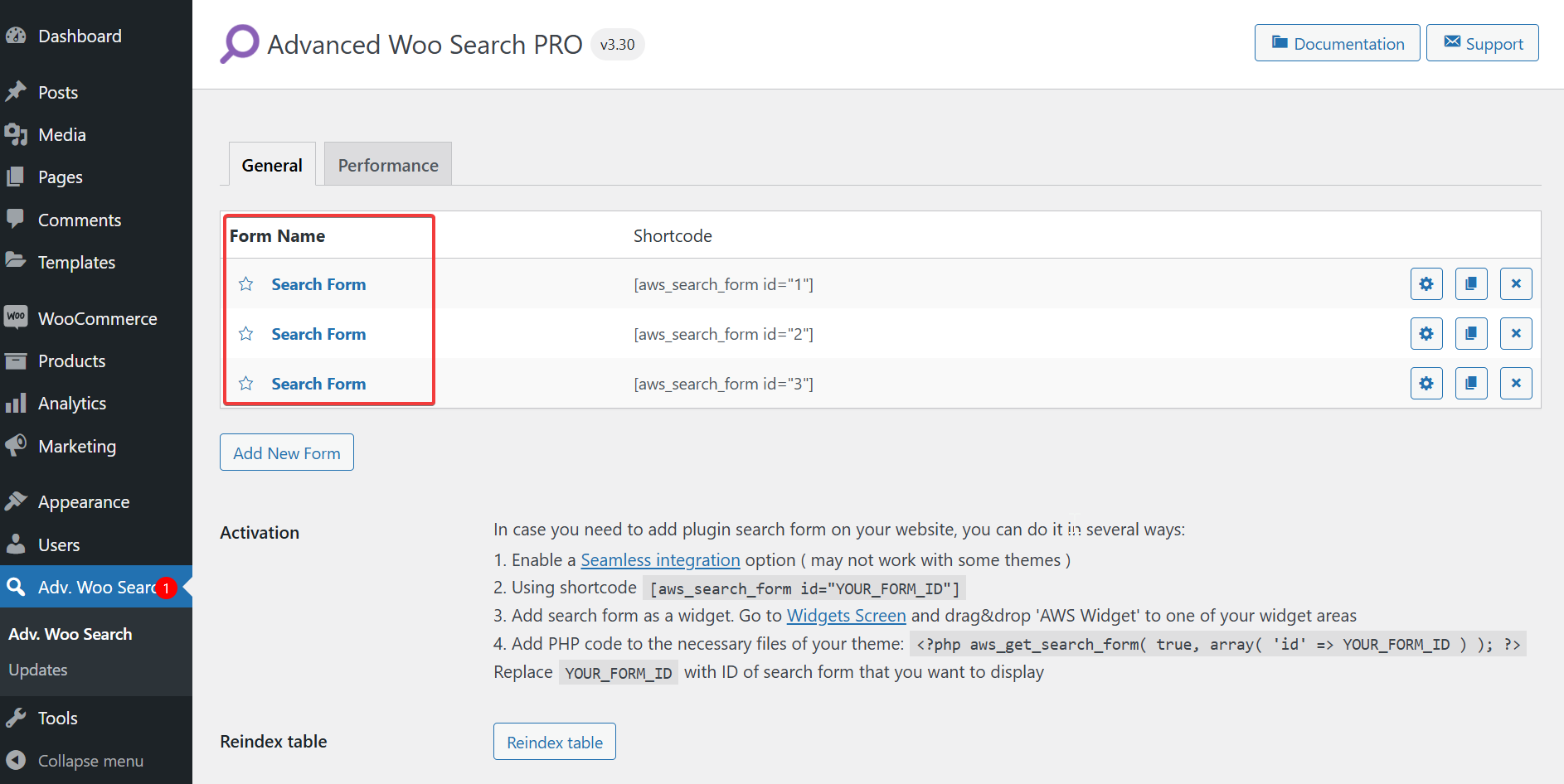This screenshot has width=1564, height=784.
Task: Collapse the admin sidebar menu
Action: pyautogui.click(x=96, y=760)
